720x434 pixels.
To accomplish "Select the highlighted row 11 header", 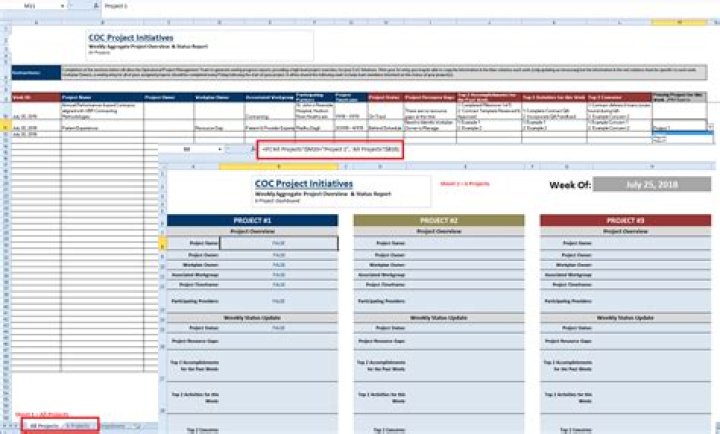I will tap(6, 126).
